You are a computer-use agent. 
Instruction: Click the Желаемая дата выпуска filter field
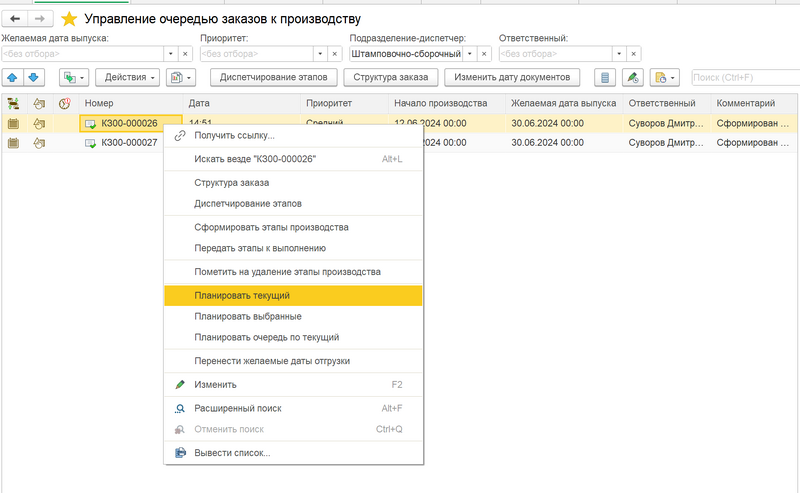point(83,54)
